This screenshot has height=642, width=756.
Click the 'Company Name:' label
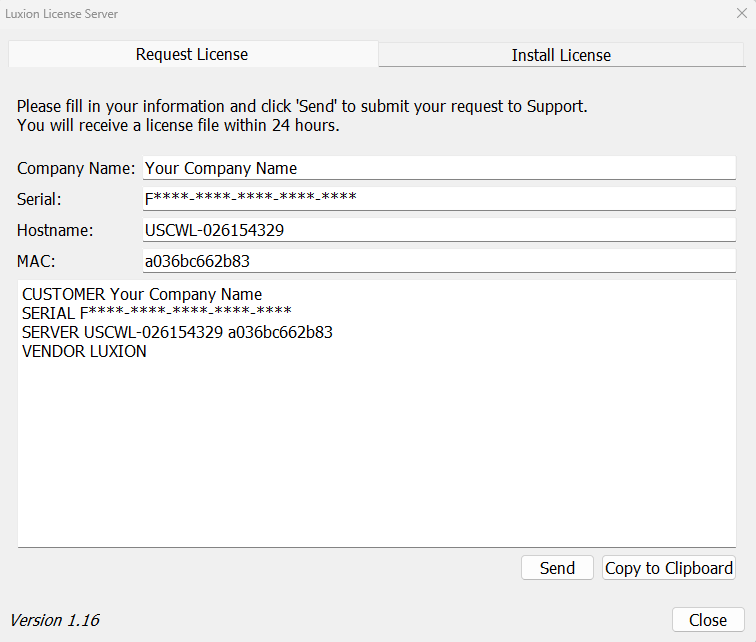[76, 168]
